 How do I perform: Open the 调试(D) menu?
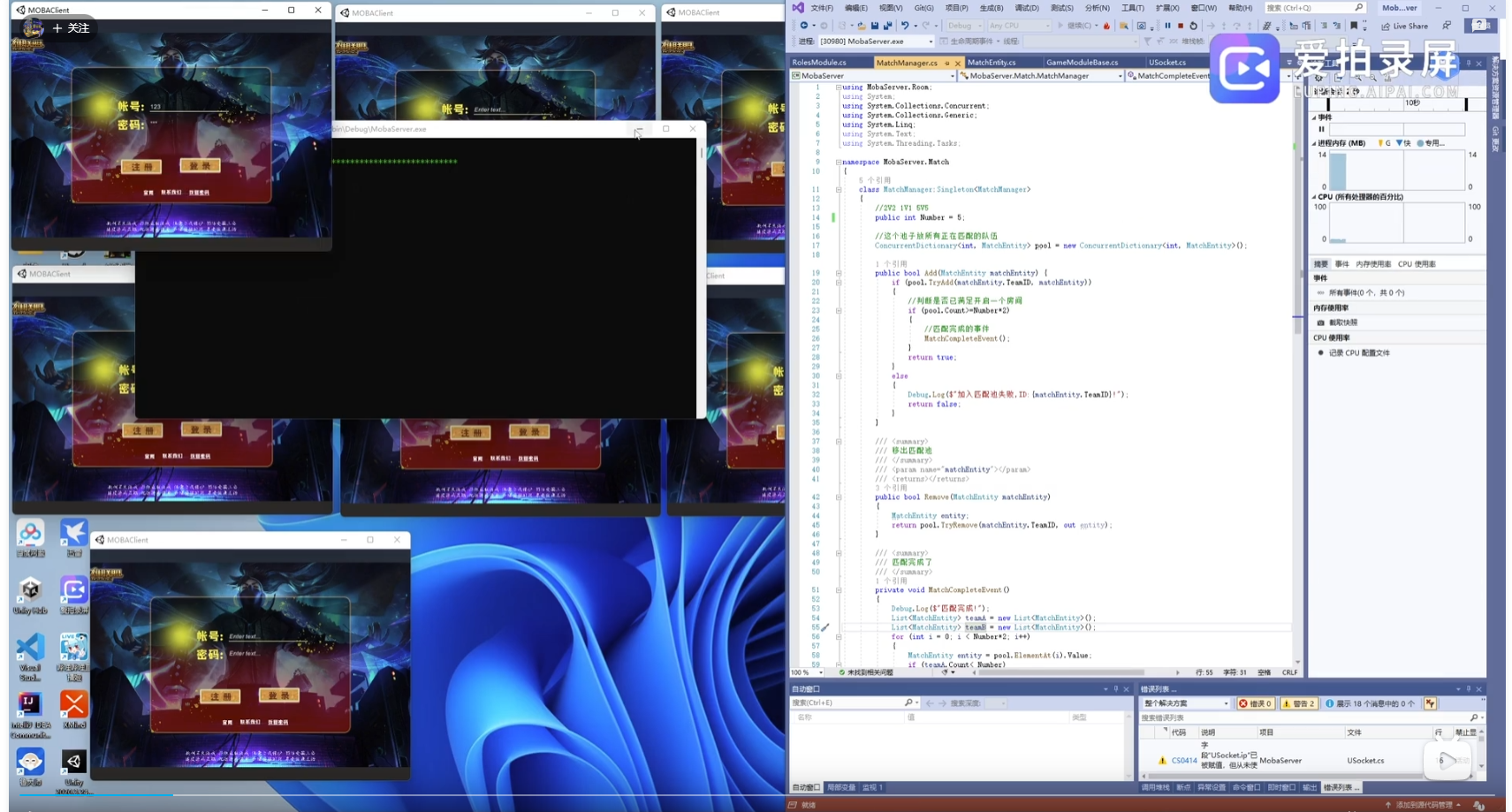click(1026, 8)
